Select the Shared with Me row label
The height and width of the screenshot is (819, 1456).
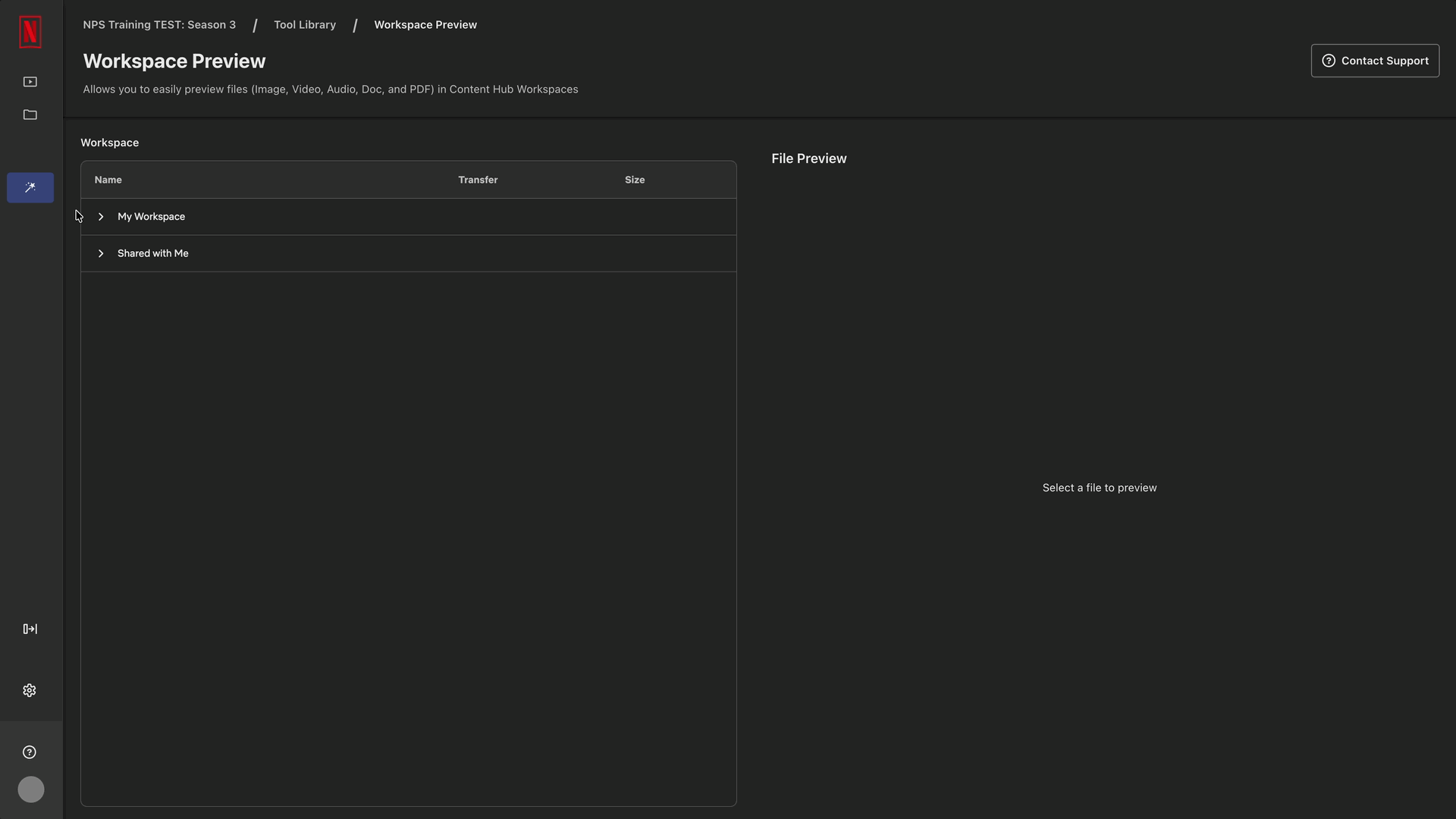153,253
